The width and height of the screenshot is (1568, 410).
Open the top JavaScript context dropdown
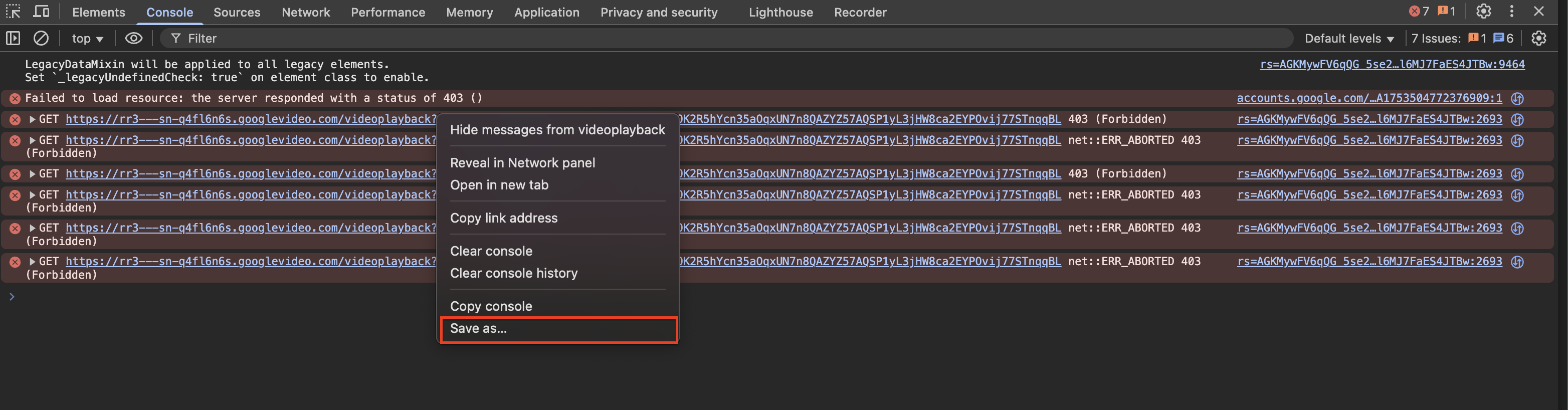click(x=87, y=38)
